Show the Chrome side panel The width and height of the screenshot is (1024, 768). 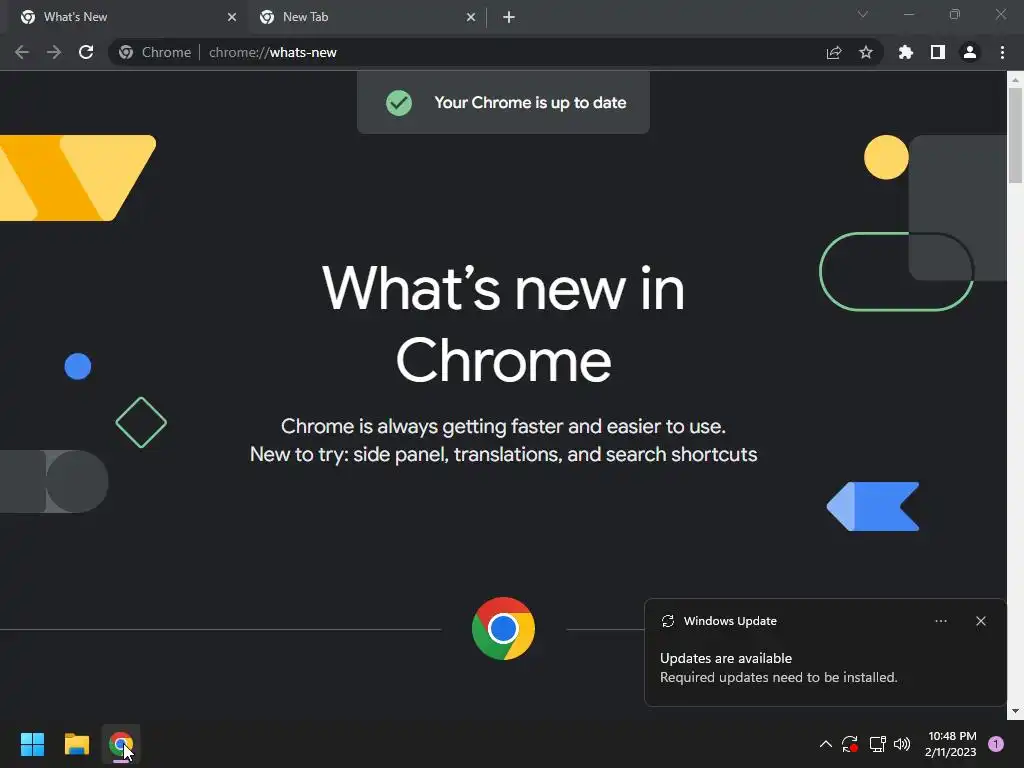938,52
